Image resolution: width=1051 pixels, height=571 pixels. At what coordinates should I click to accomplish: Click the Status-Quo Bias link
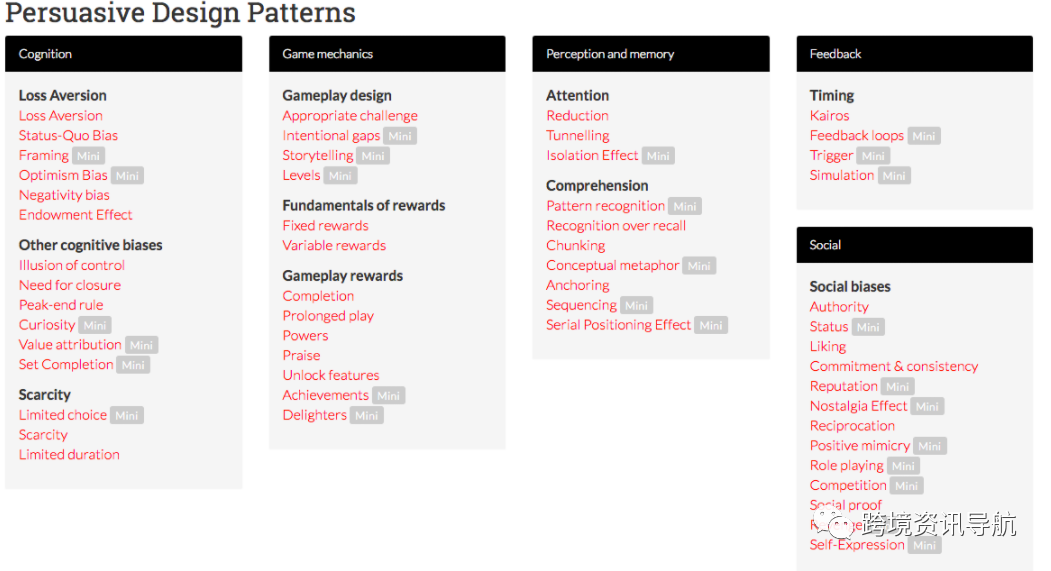coord(68,135)
